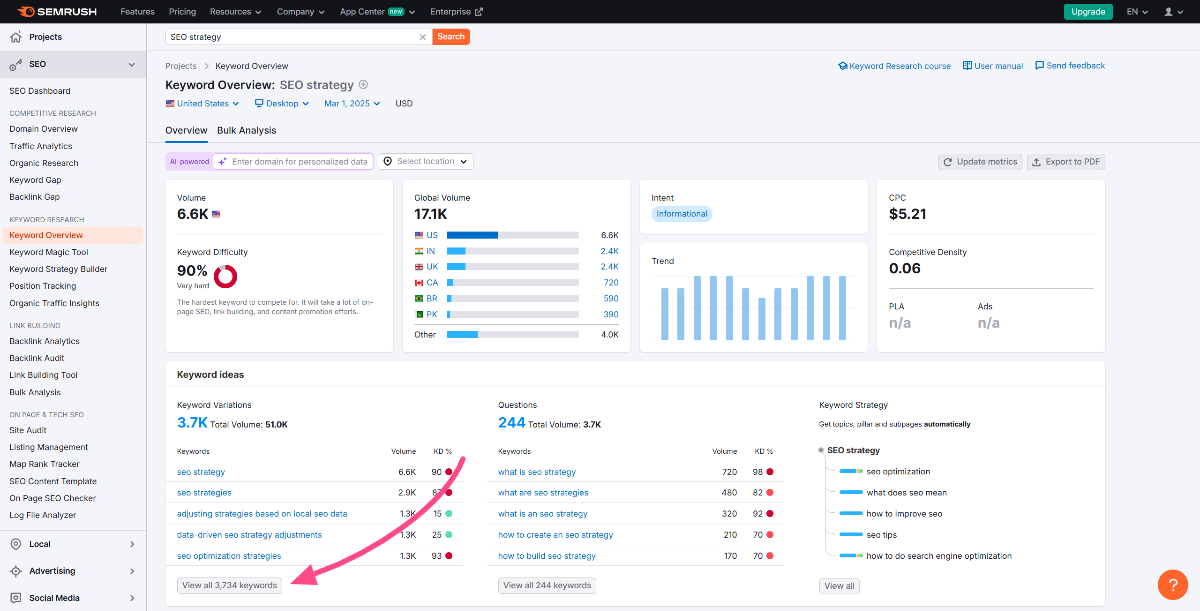Click View all under Keyword Strategy

[839, 586]
